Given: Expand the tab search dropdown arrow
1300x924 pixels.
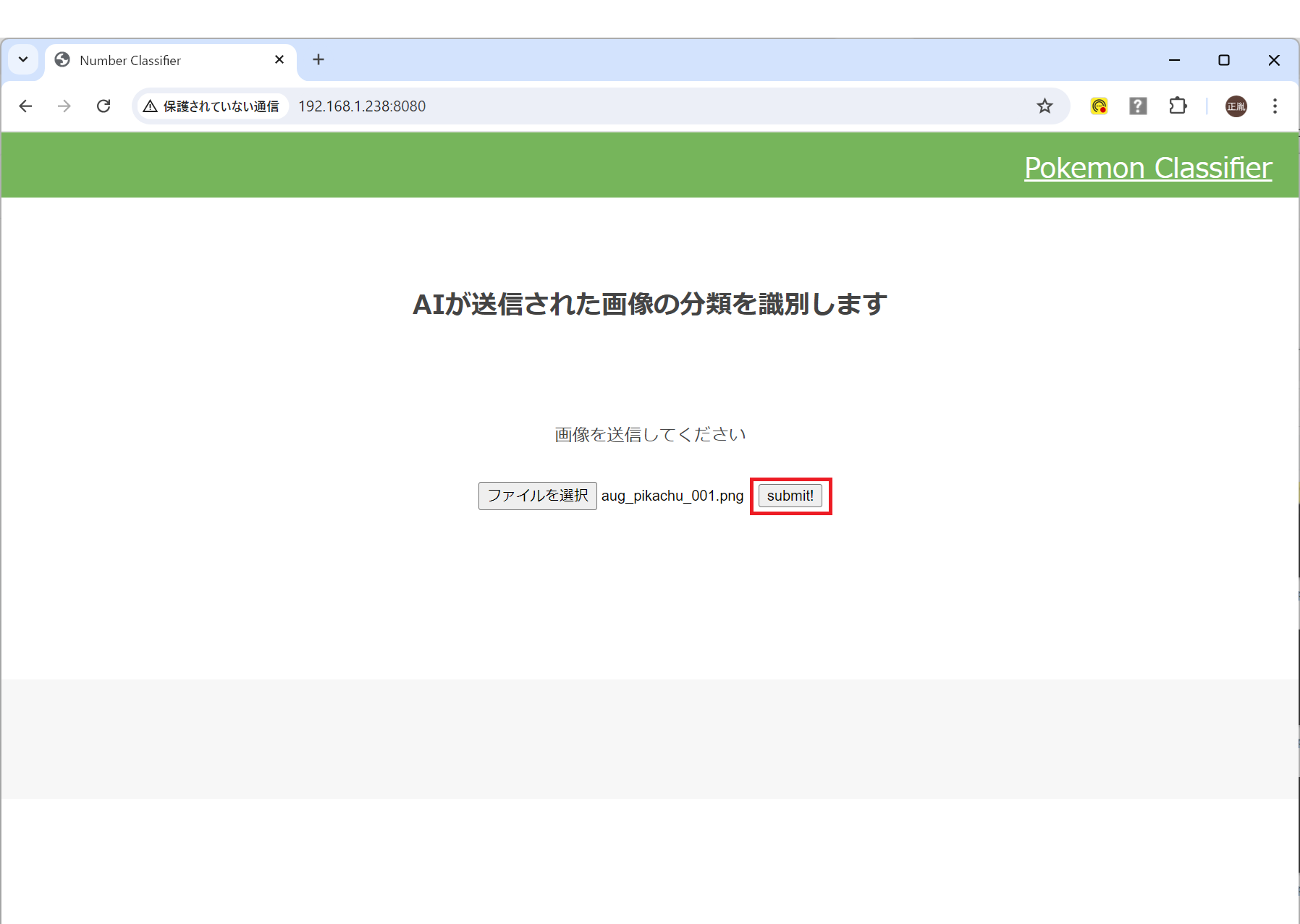Looking at the screenshot, I should click(x=23, y=60).
